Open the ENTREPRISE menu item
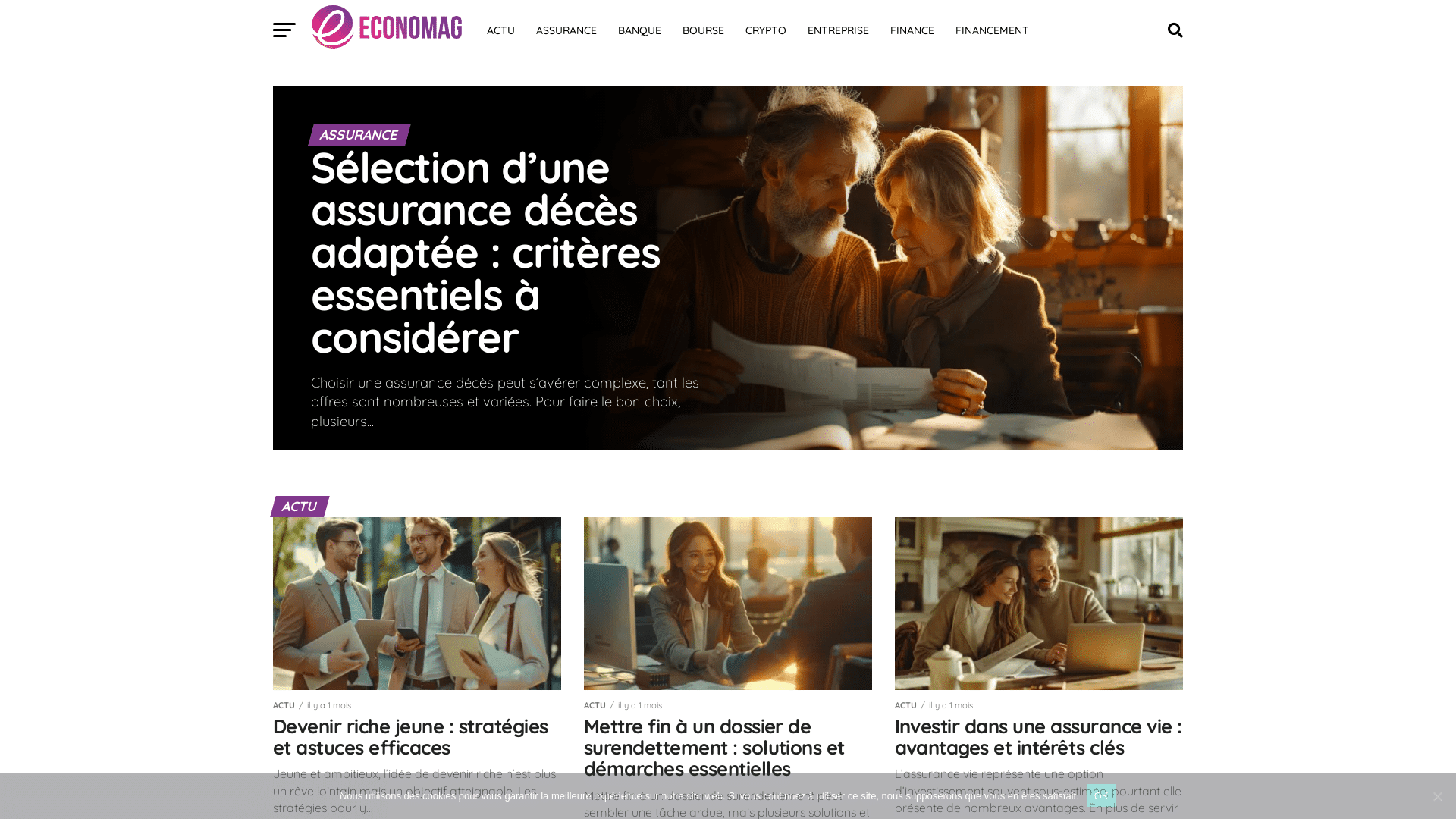The image size is (1456, 819). [838, 30]
